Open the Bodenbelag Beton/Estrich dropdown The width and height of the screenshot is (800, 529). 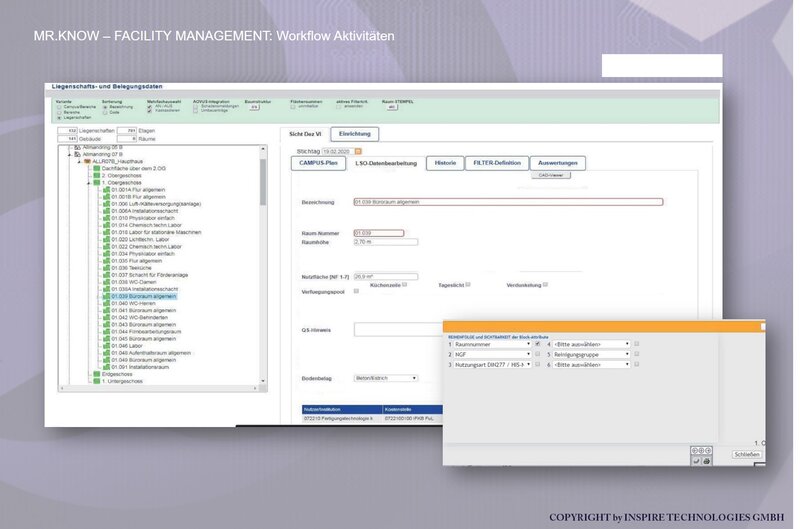pos(386,378)
